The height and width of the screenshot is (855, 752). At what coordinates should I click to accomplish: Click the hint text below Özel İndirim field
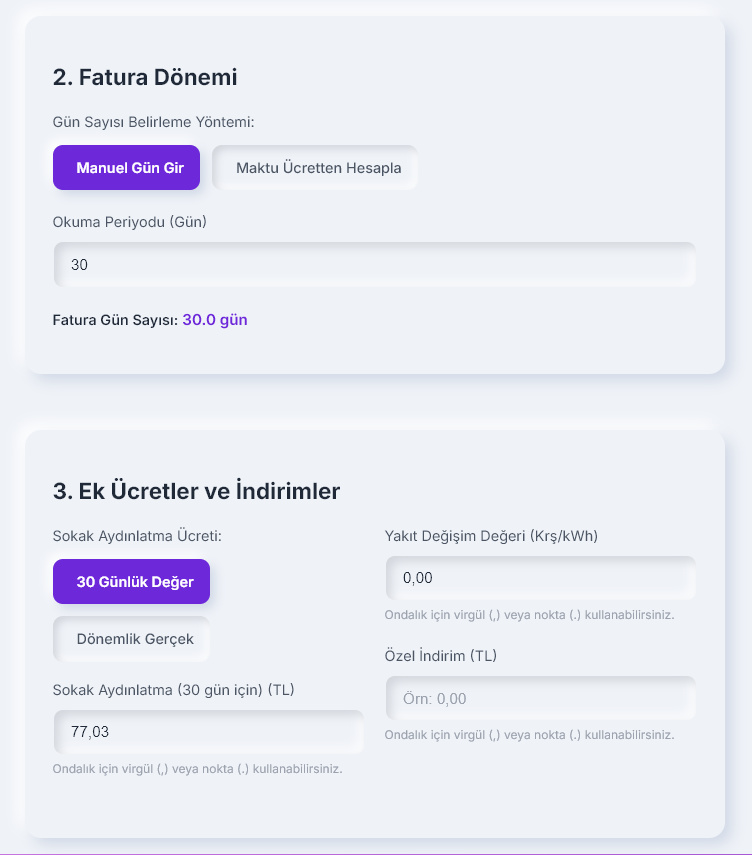(x=530, y=735)
